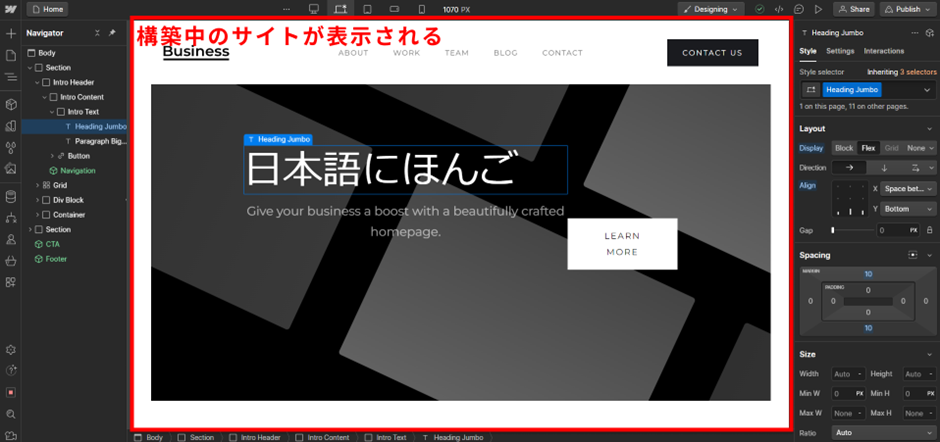Open the Components cube icon in sidebar
This screenshot has height=442, width=940.
click(10, 105)
